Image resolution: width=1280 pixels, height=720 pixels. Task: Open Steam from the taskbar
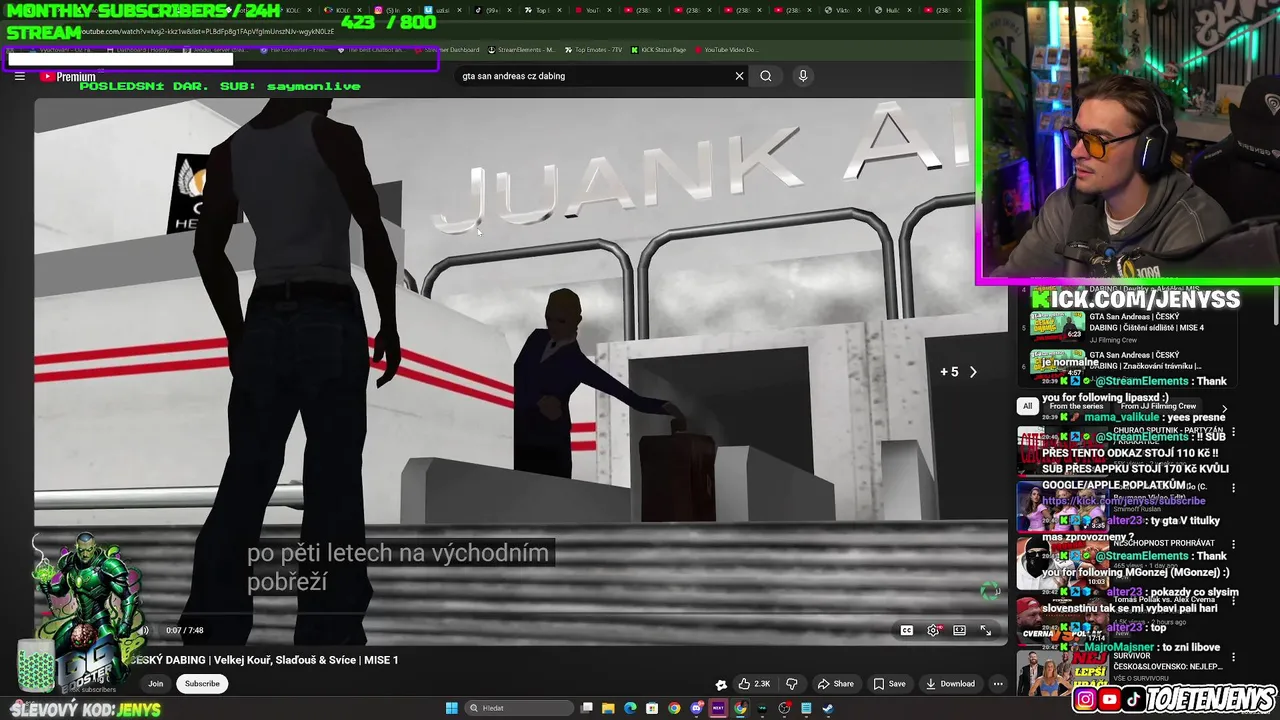(x=828, y=708)
